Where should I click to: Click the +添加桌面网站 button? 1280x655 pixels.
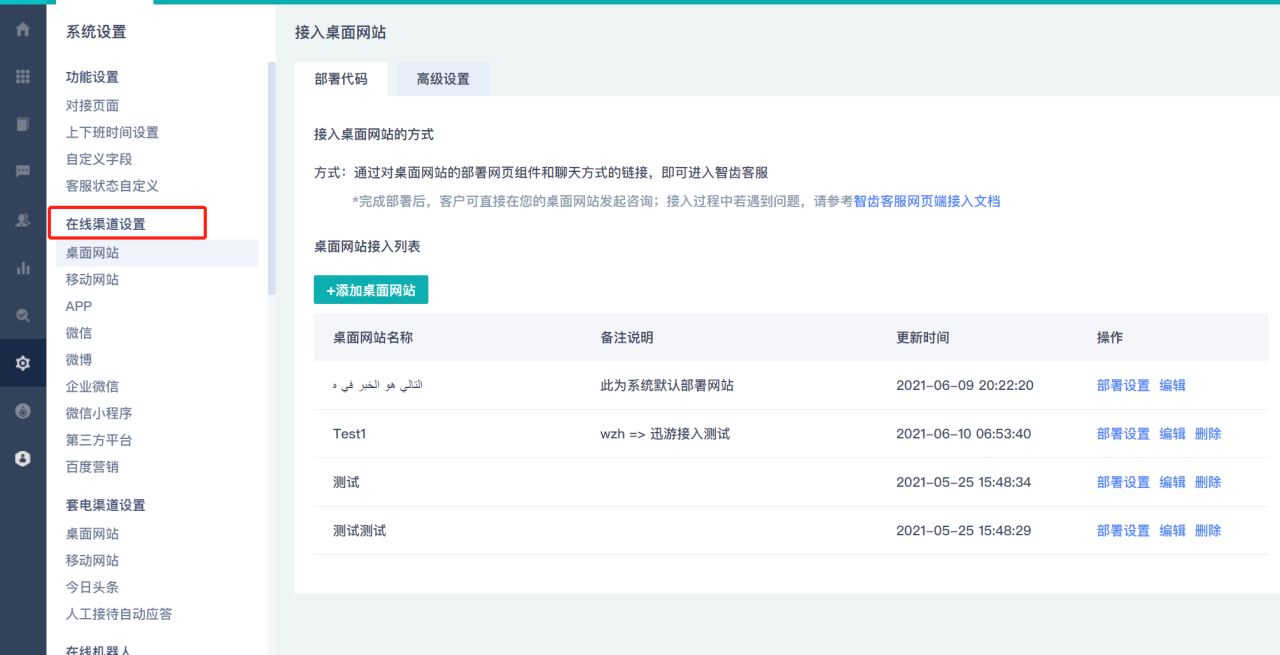pos(371,290)
